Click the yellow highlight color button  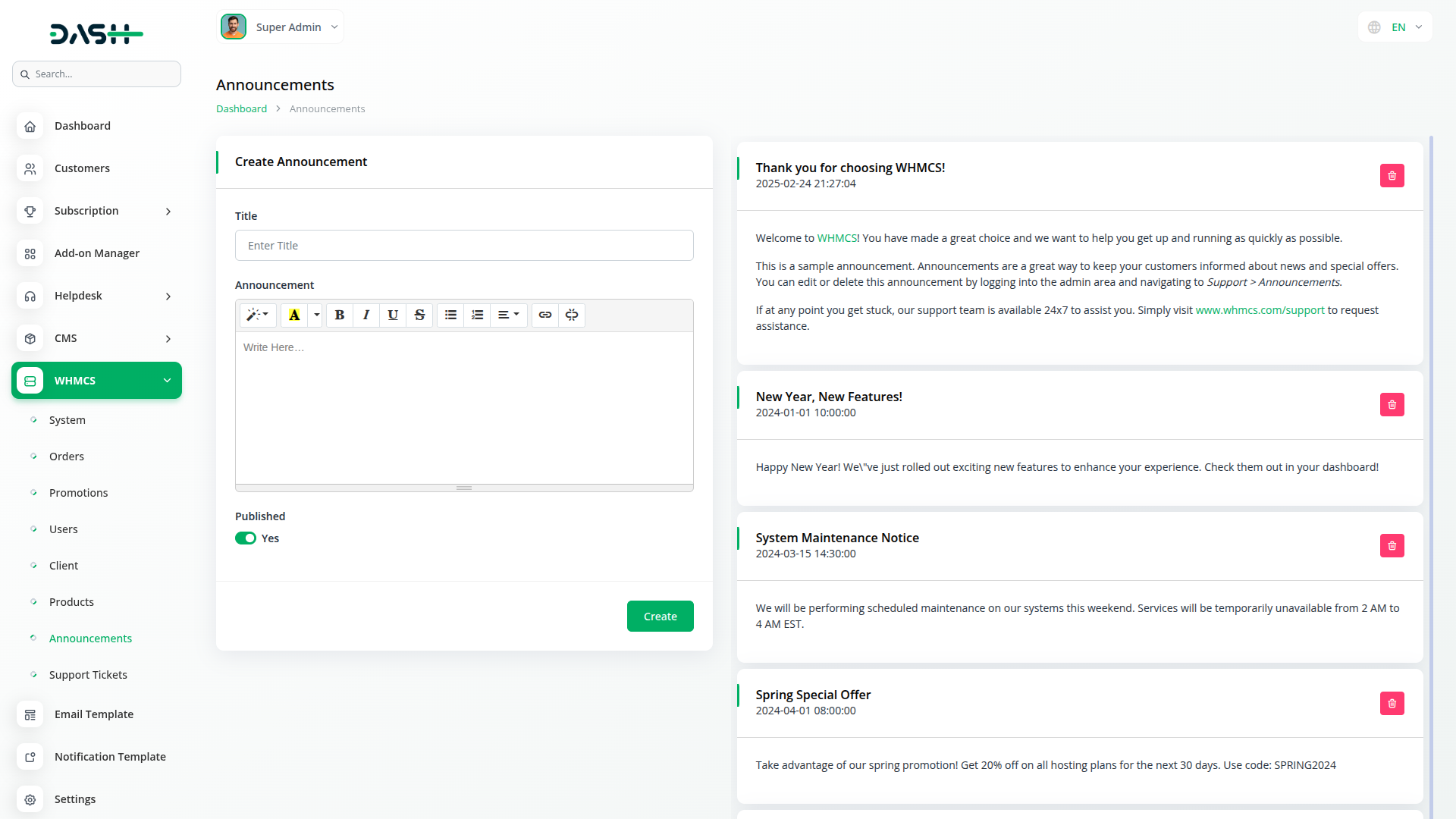tap(294, 315)
